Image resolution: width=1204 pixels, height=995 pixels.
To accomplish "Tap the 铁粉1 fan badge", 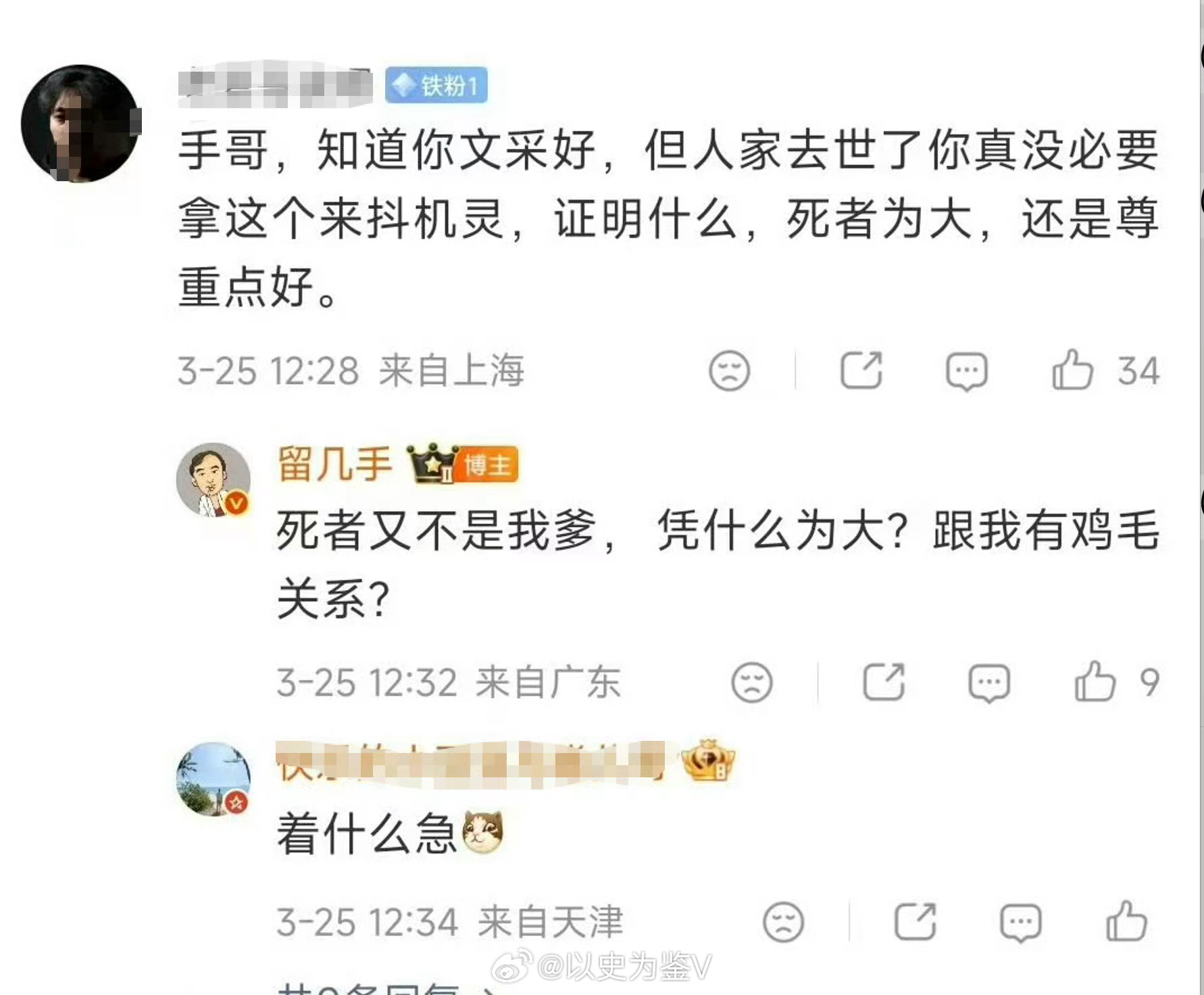I will click(x=436, y=86).
